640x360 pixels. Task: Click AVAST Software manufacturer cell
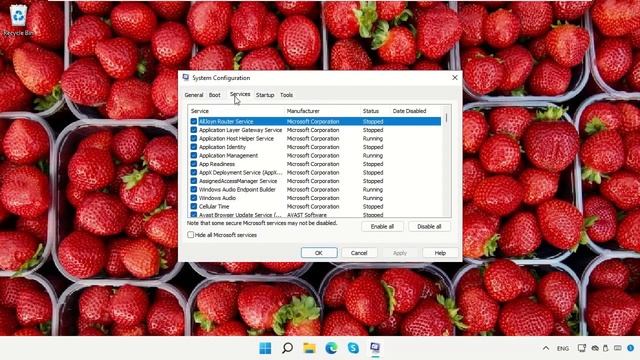tap(307, 215)
